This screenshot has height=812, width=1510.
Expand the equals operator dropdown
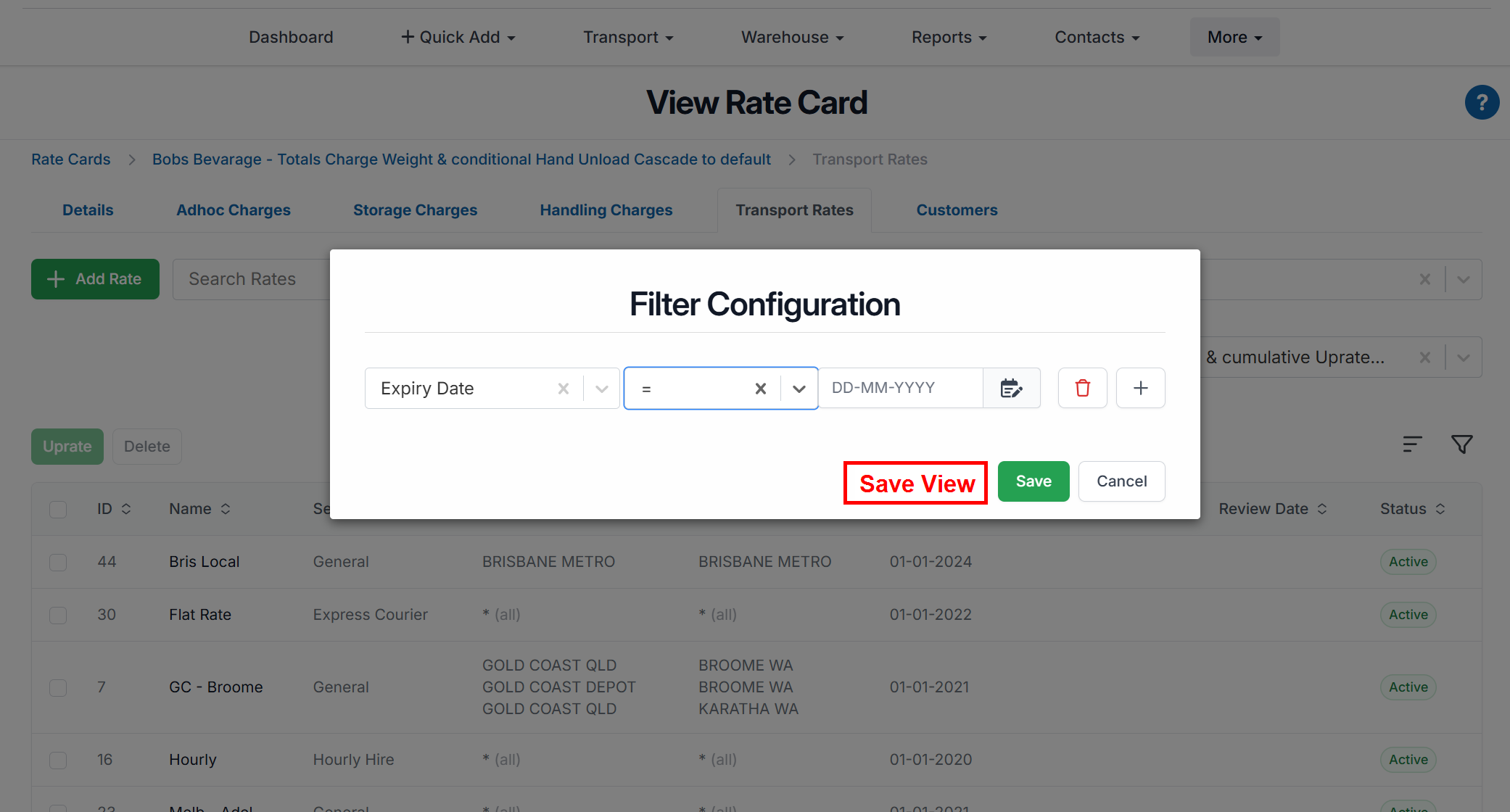click(799, 389)
